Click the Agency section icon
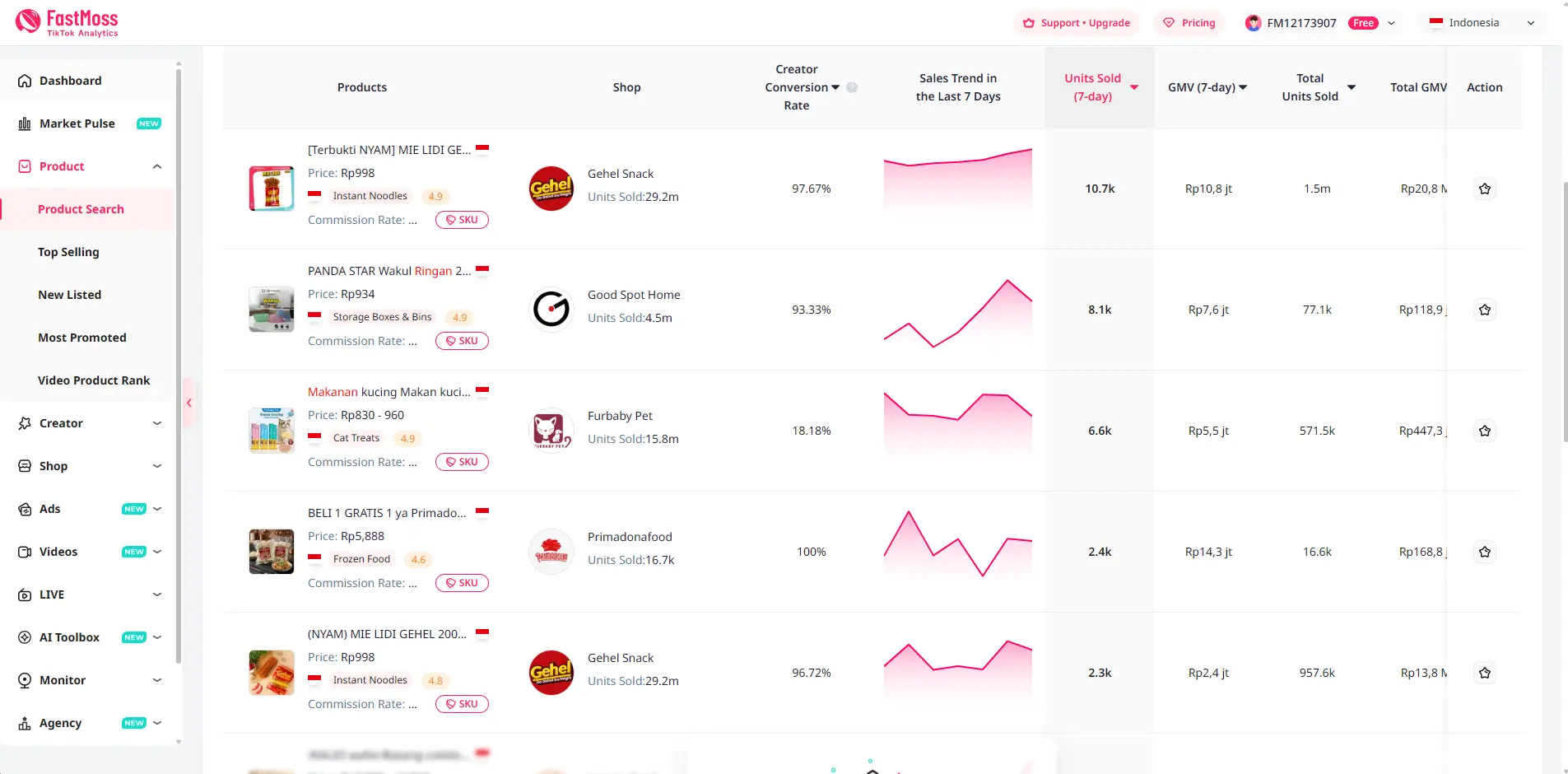Image resolution: width=1568 pixels, height=774 pixels. point(25,723)
